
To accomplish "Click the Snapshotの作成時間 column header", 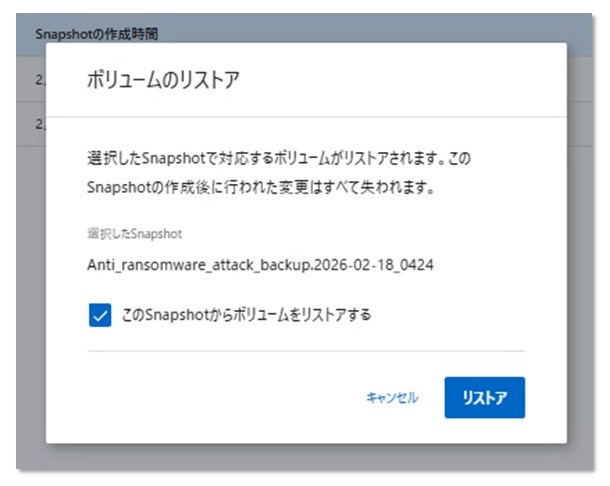I will pyautogui.click(x=99, y=33).
